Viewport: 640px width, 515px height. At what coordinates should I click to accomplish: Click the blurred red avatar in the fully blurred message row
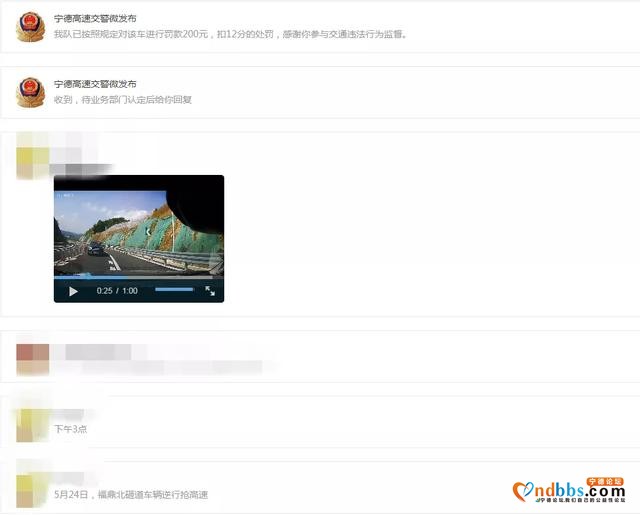[x=33, y=360]
